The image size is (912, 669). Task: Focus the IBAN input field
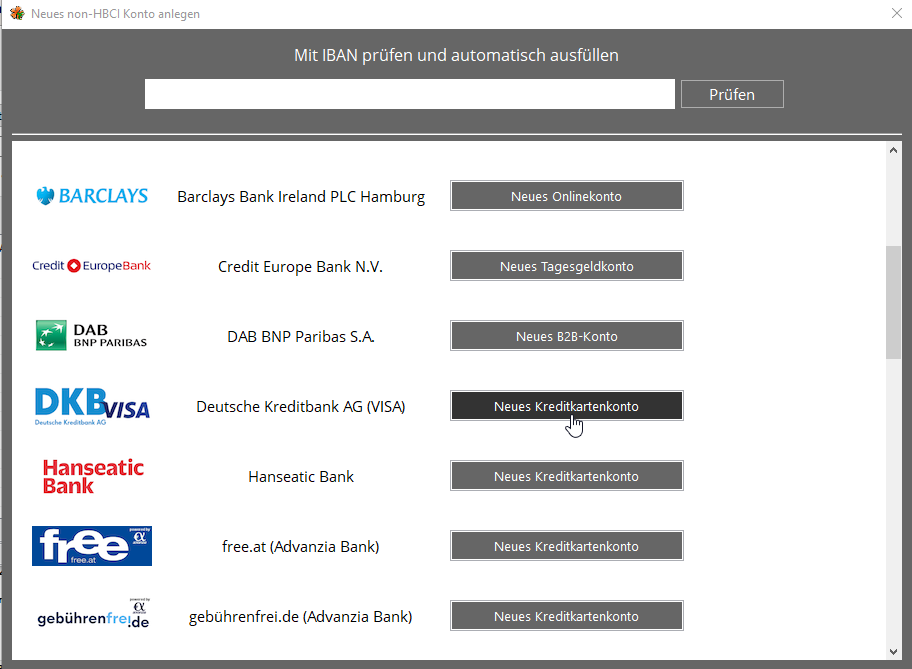click(x=409, y=94)
